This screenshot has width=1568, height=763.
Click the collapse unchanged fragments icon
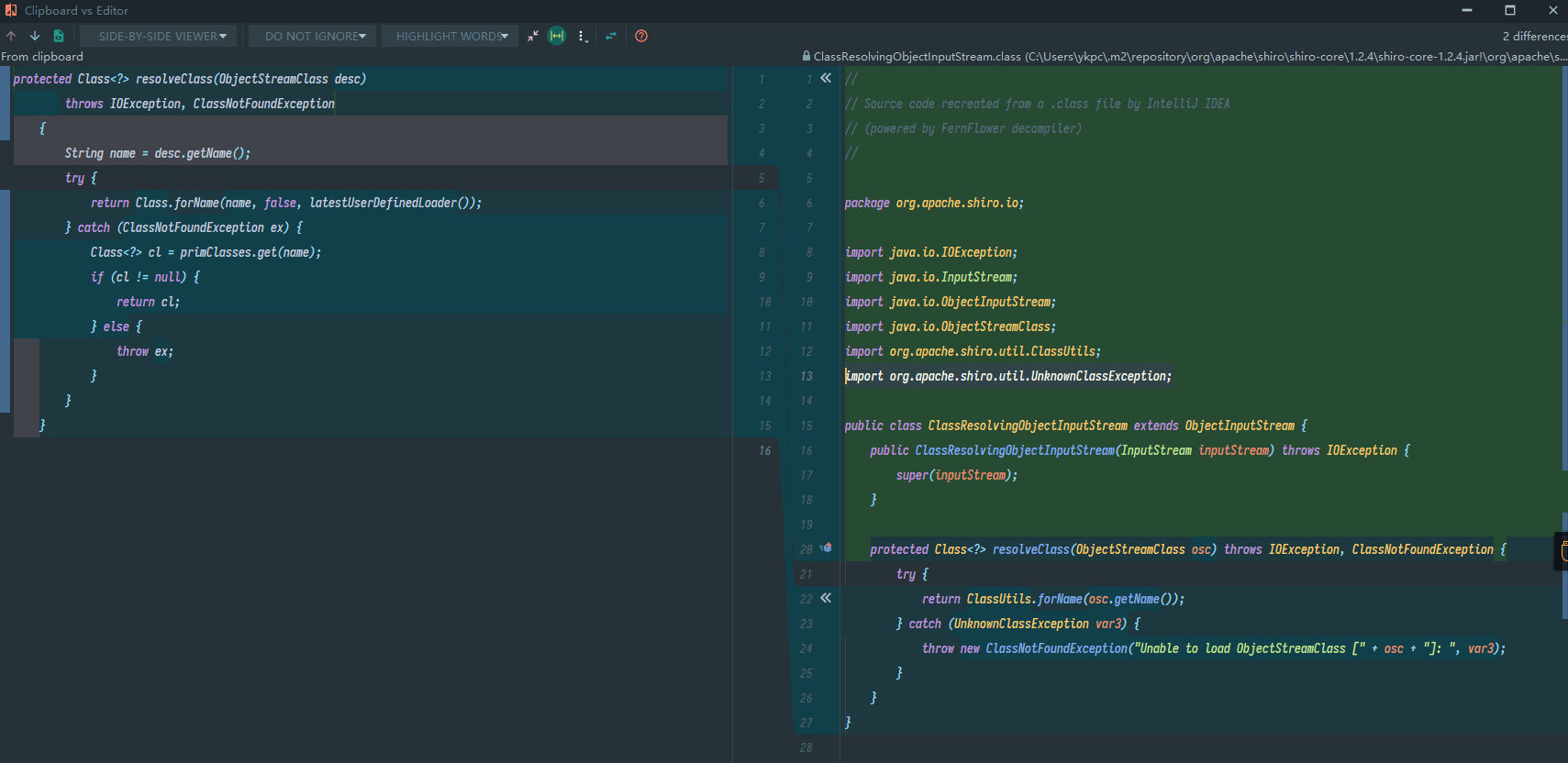(x=533, y=36)
